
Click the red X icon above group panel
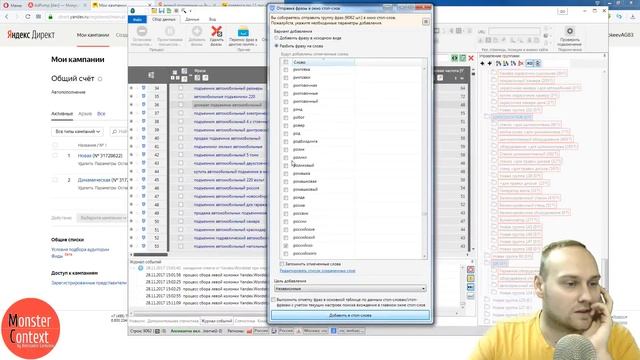click(x=471, y=58)
